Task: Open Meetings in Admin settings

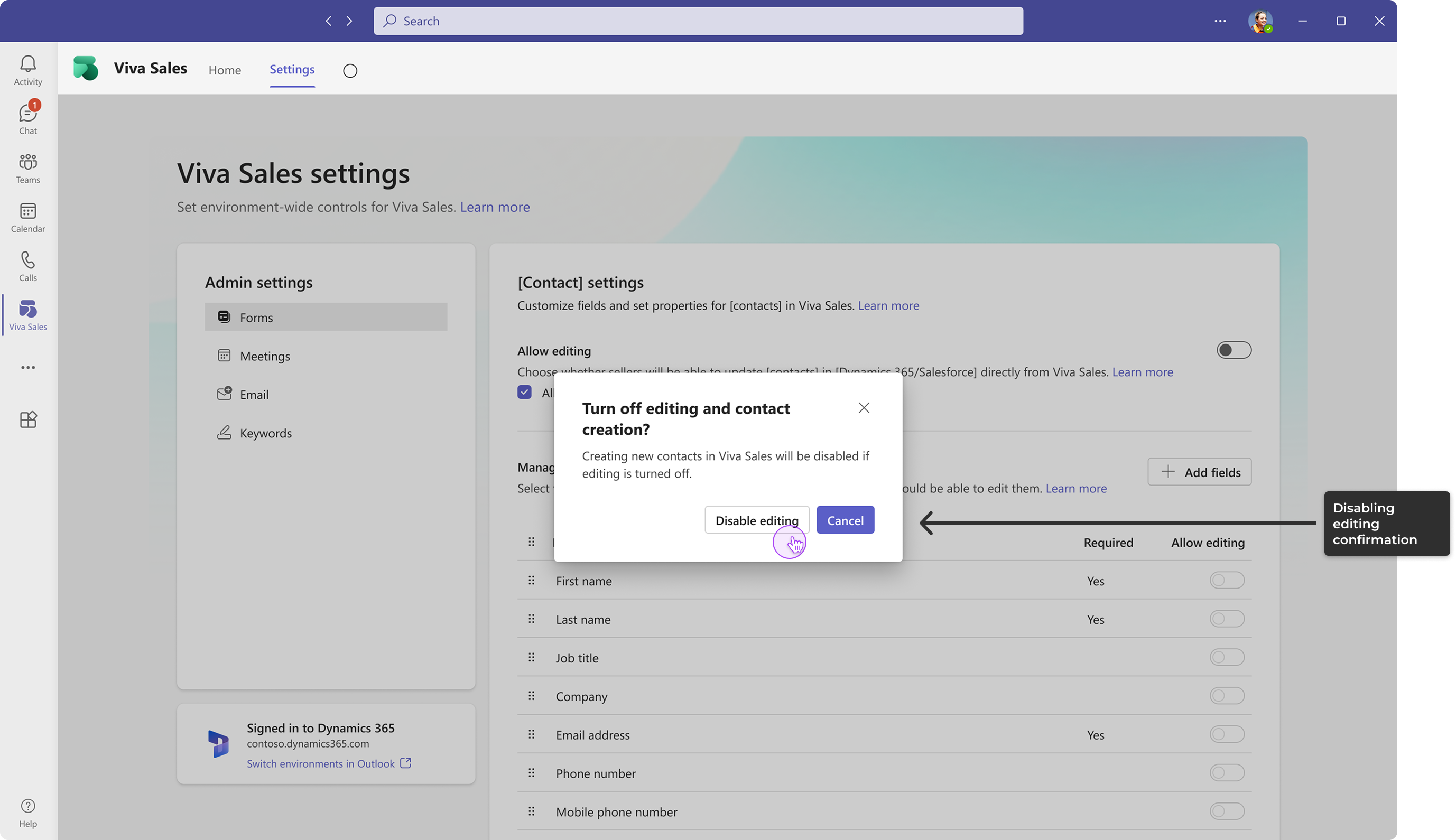Action: 326,356
